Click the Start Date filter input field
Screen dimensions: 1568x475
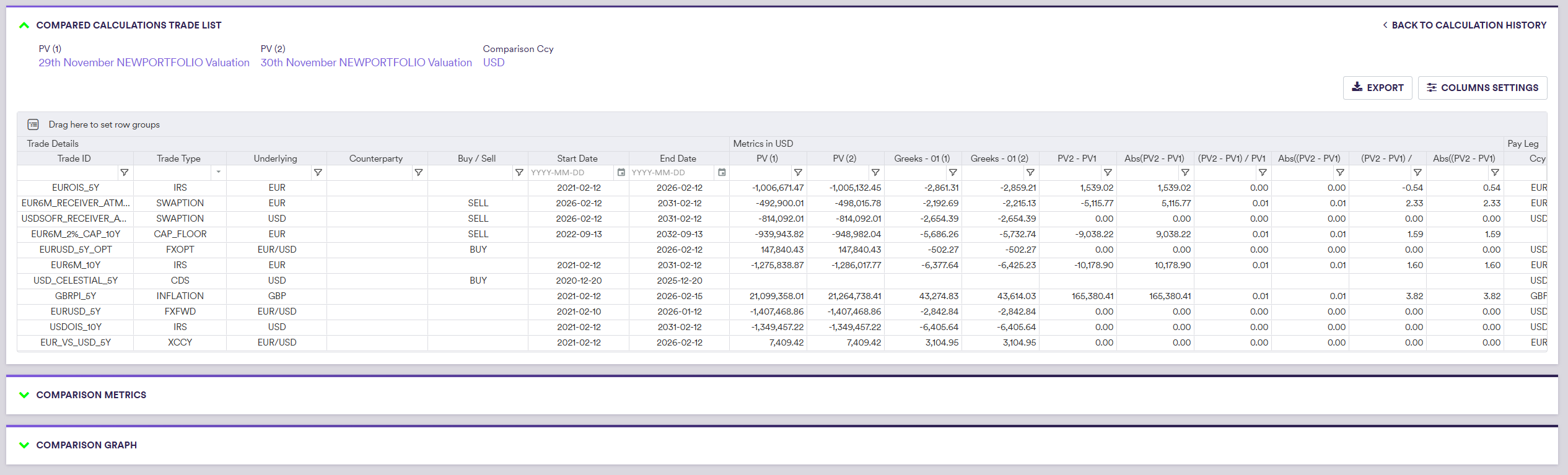click(x=570, y=173)
